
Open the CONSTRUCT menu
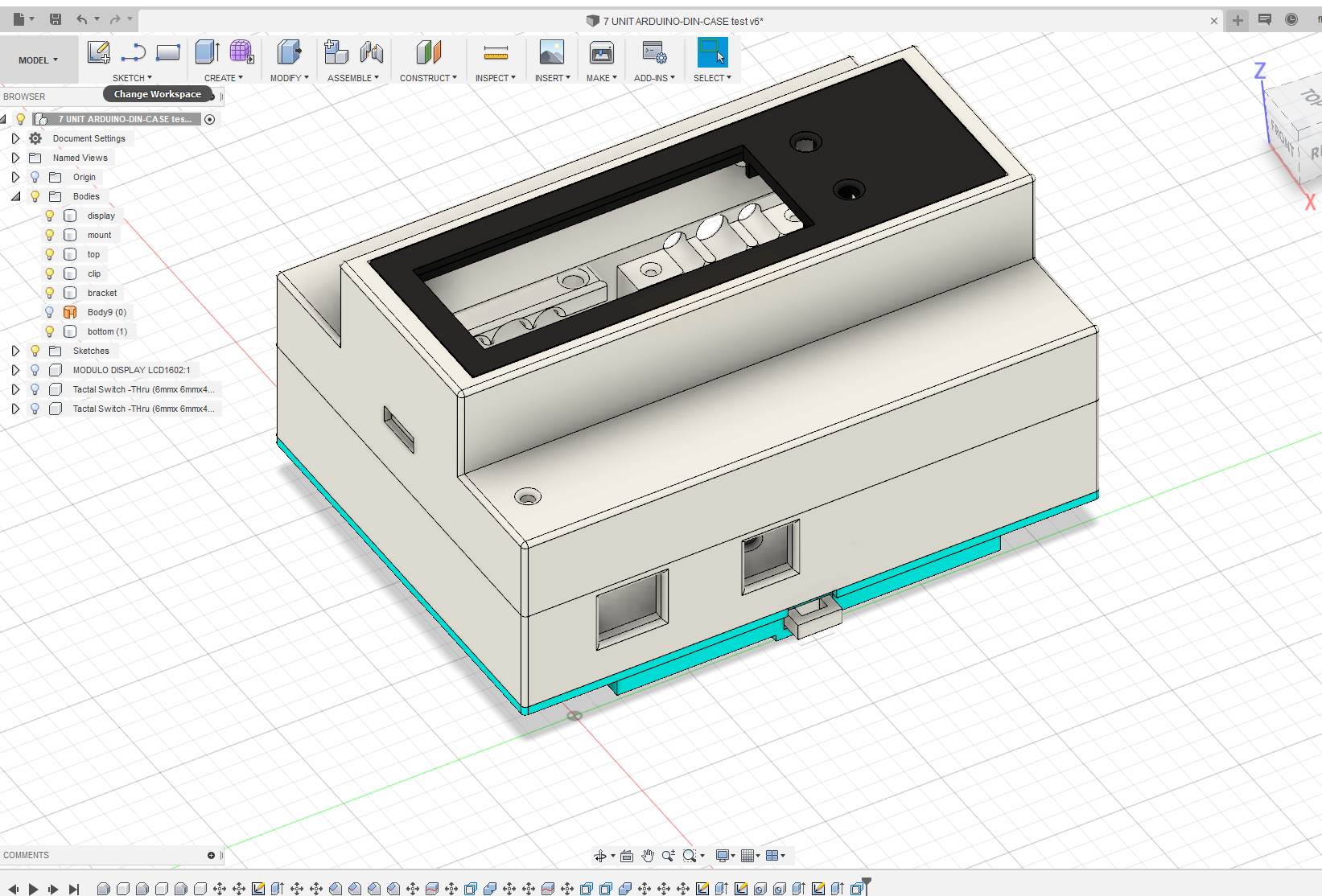428,78
